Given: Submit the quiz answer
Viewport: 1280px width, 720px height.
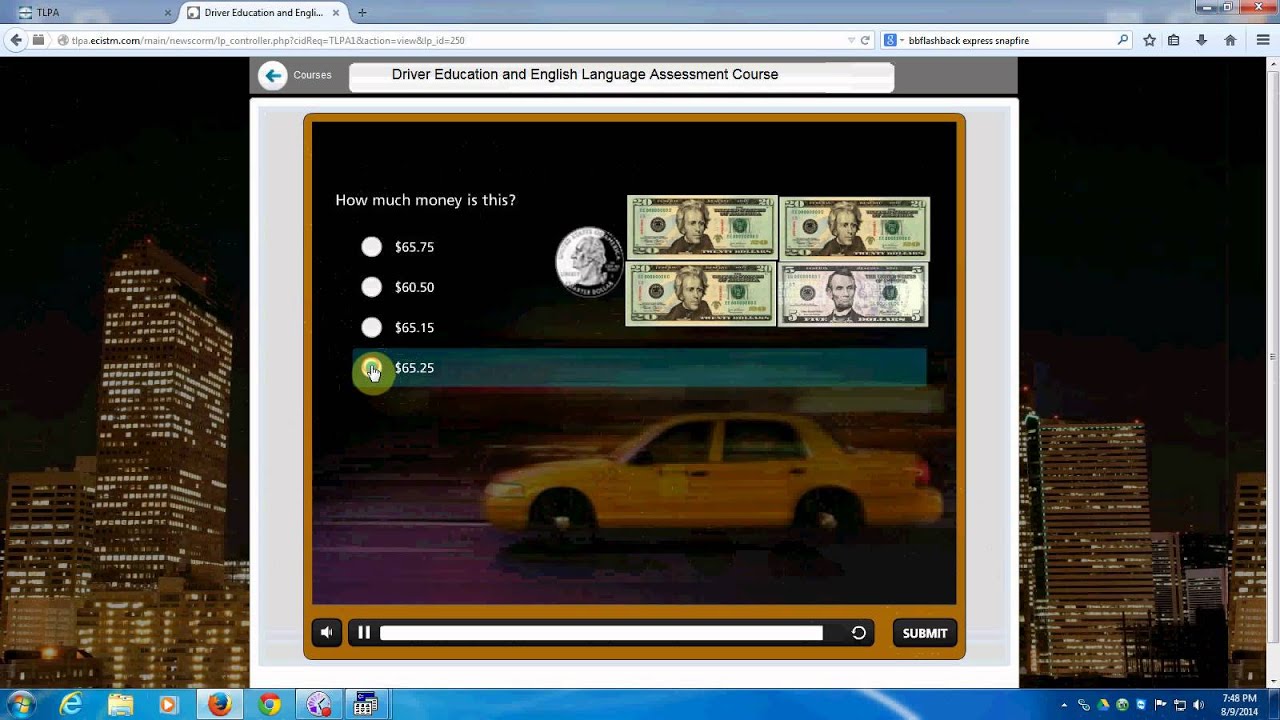Looking at the screenshot, I should [925, 633].
